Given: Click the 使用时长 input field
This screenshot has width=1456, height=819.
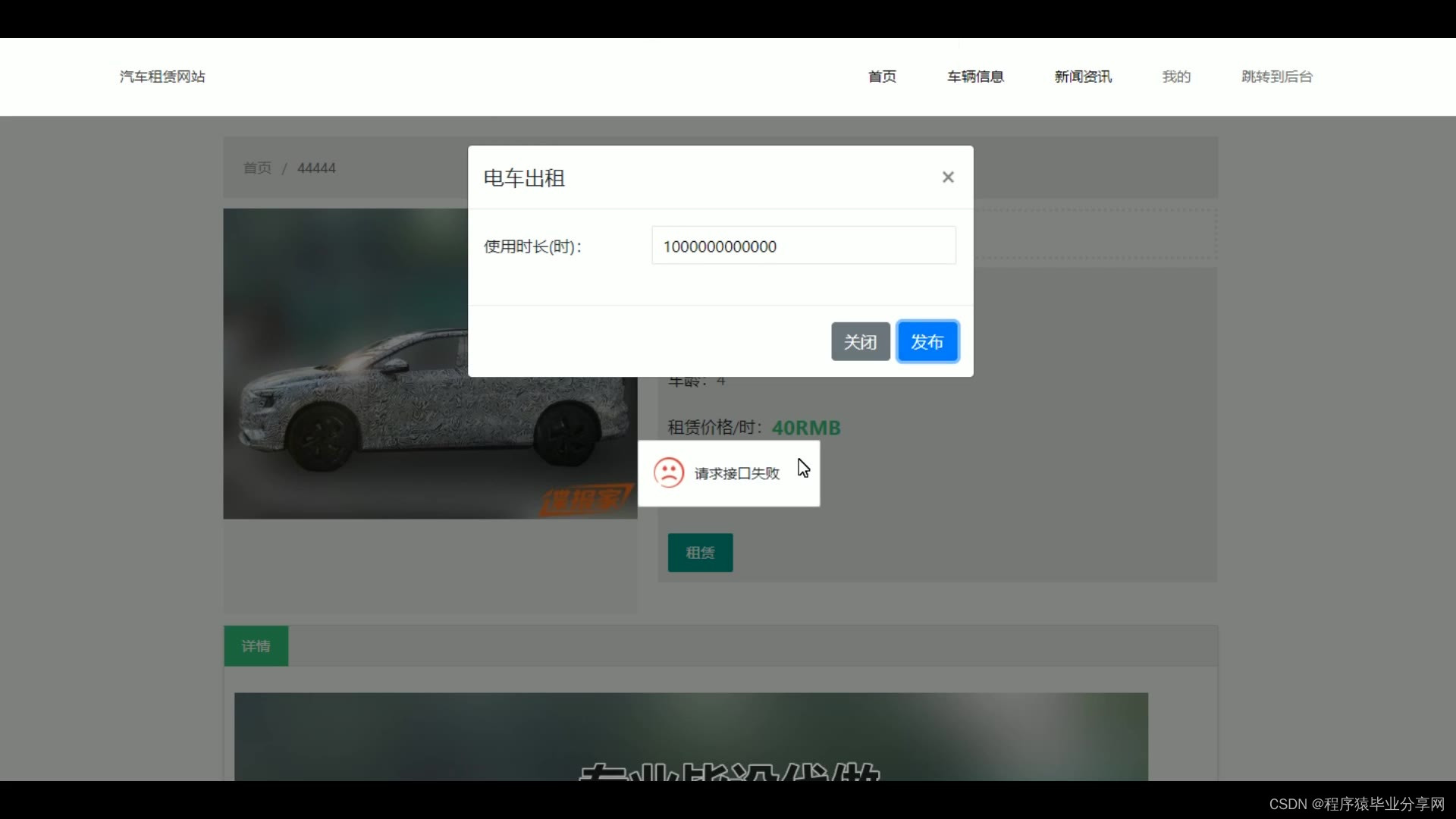Looking at the screenshot, I should tap(803, 246).
